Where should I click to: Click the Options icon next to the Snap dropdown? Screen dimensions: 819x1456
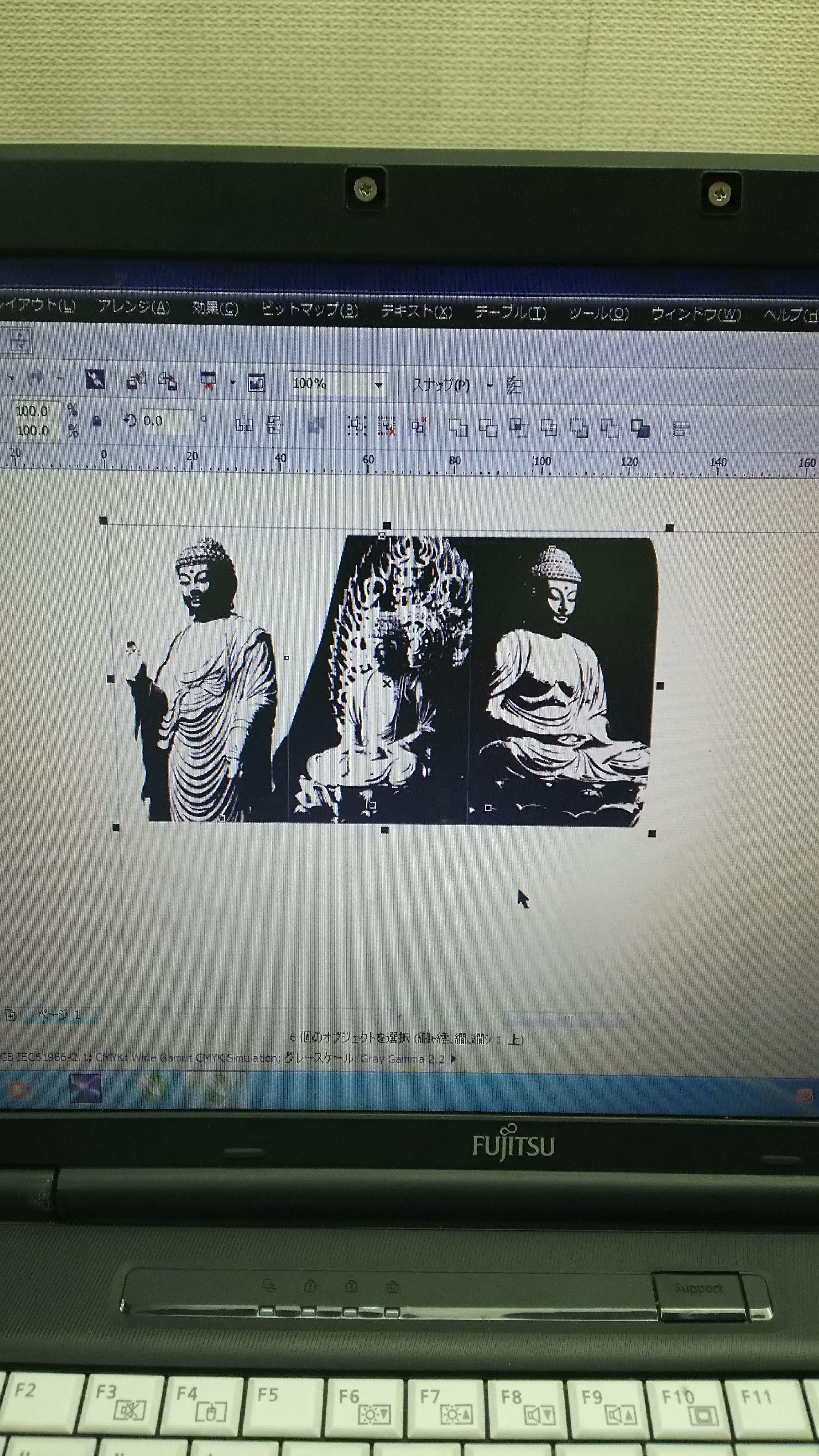(x=514, y=386)
